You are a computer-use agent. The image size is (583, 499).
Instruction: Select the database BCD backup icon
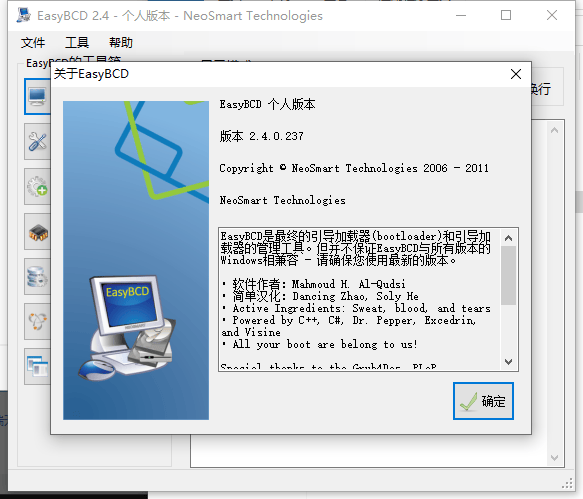38,277
